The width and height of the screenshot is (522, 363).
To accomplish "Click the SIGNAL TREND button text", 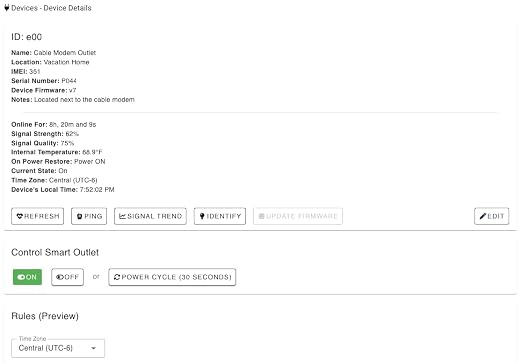I will 155,216.
